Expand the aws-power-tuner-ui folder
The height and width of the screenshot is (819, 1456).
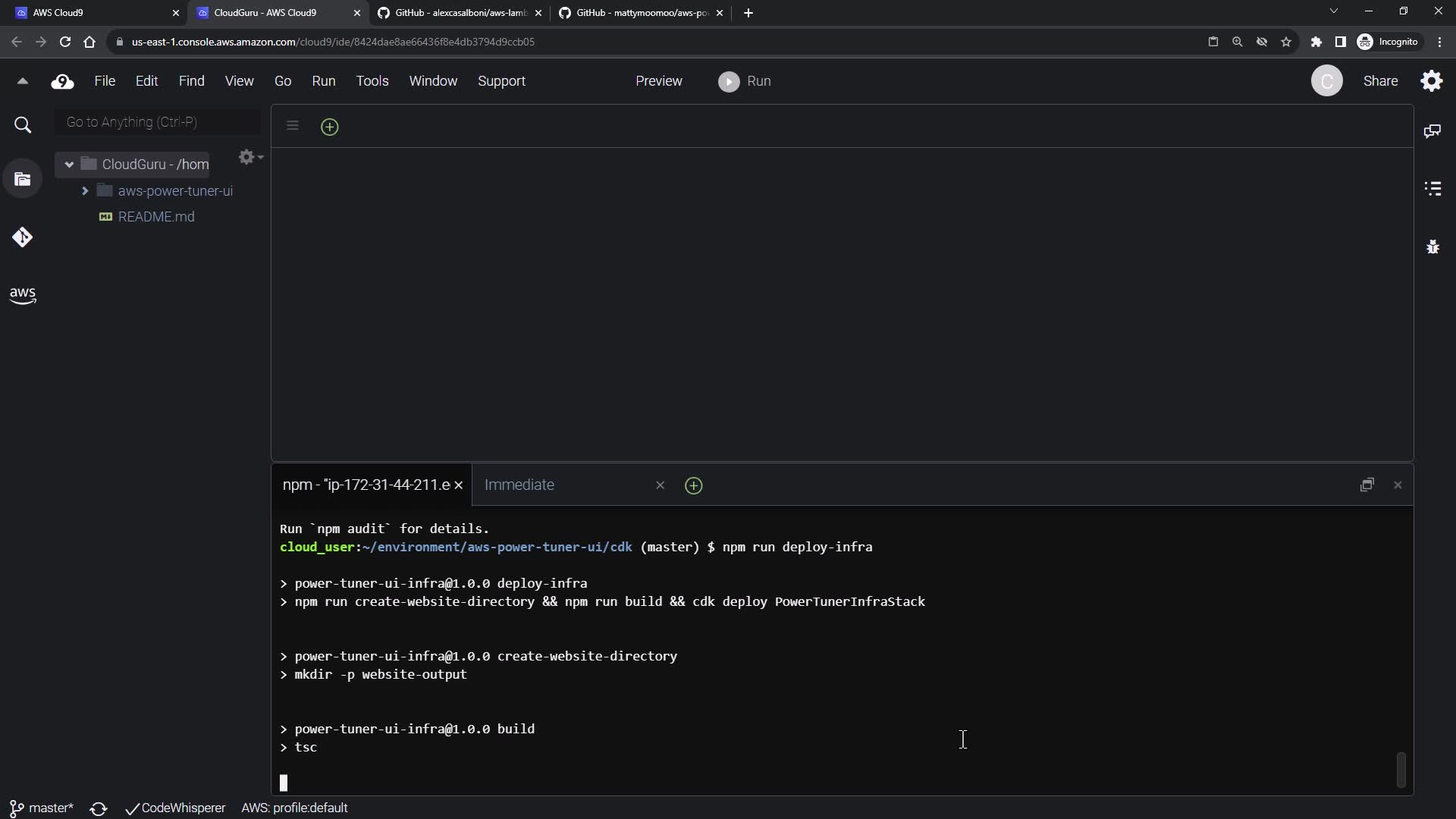coord(85,191)
